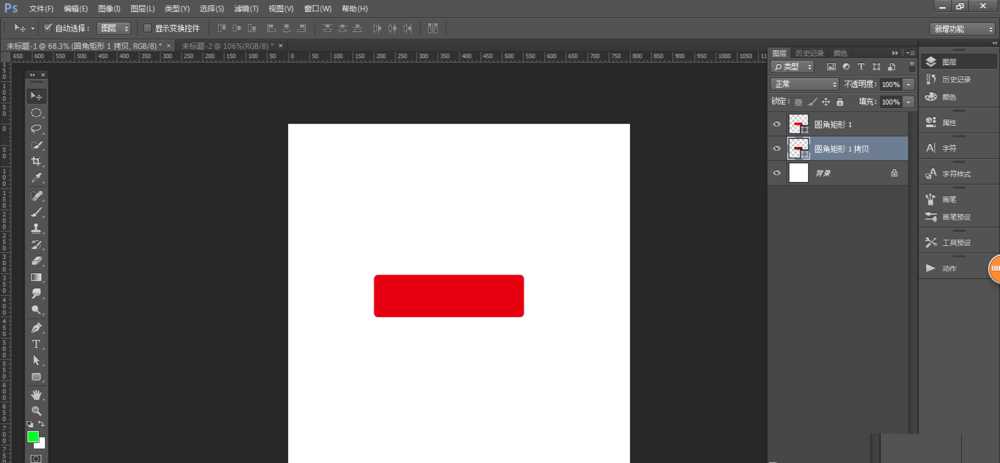Screen dimensions: 1000x463
Task: Hide the 背景 layer using eye icon
Action: [x=778, y=173]
